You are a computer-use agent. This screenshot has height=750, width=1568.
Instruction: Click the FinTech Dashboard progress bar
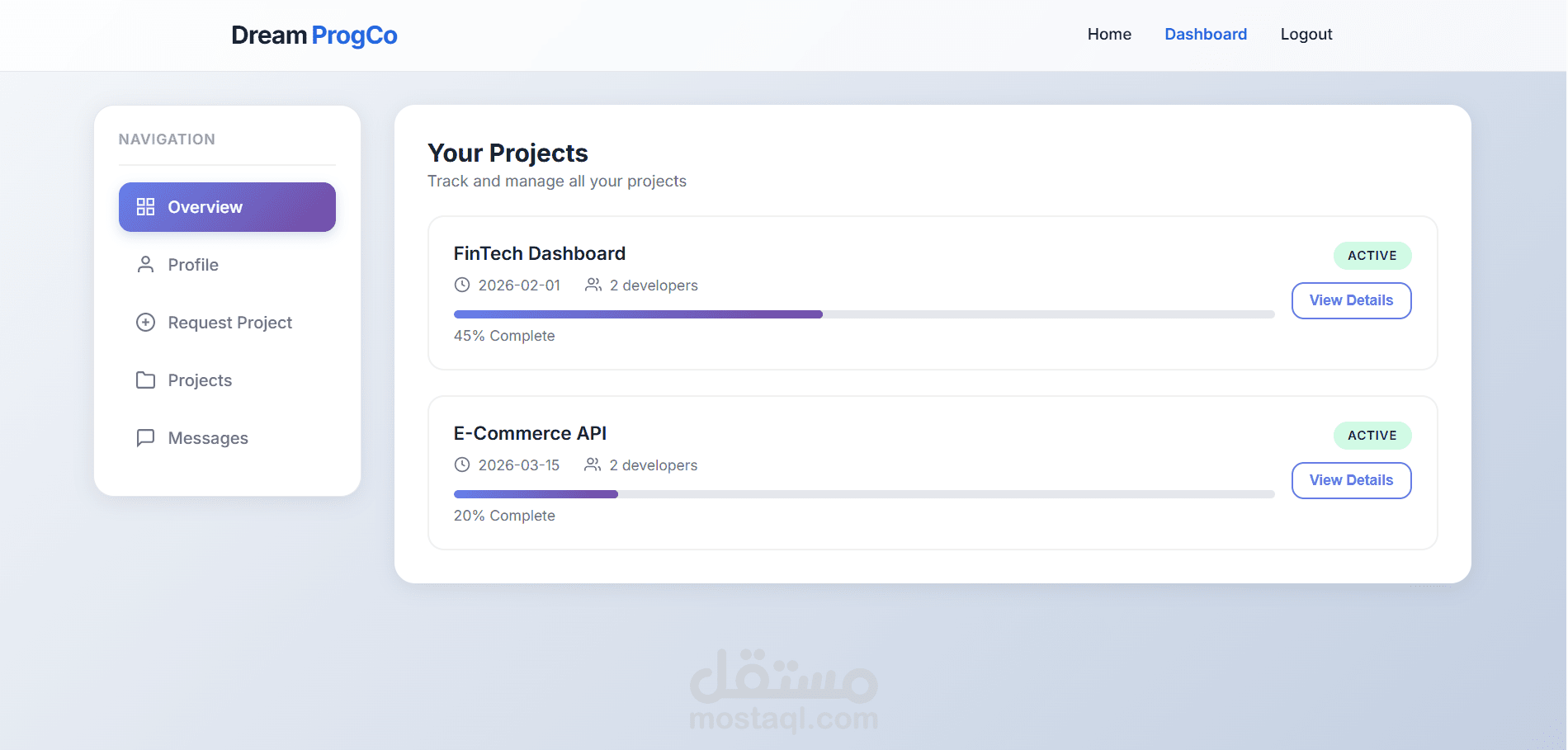[863, 314]
